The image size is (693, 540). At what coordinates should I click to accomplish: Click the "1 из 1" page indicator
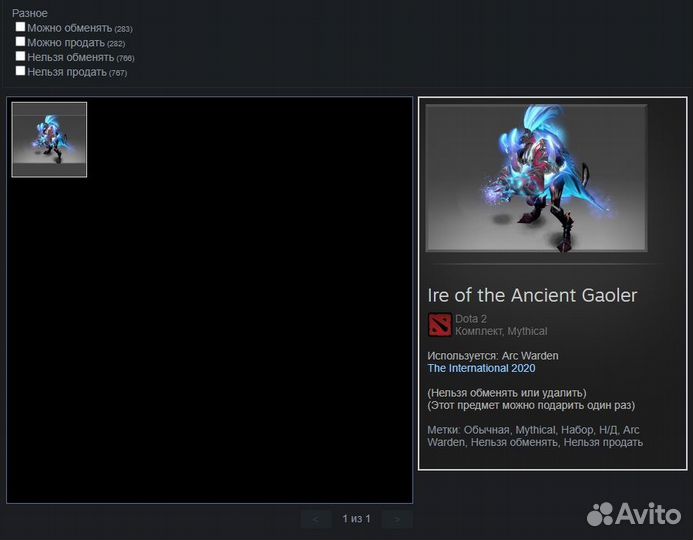pos(356,519)
